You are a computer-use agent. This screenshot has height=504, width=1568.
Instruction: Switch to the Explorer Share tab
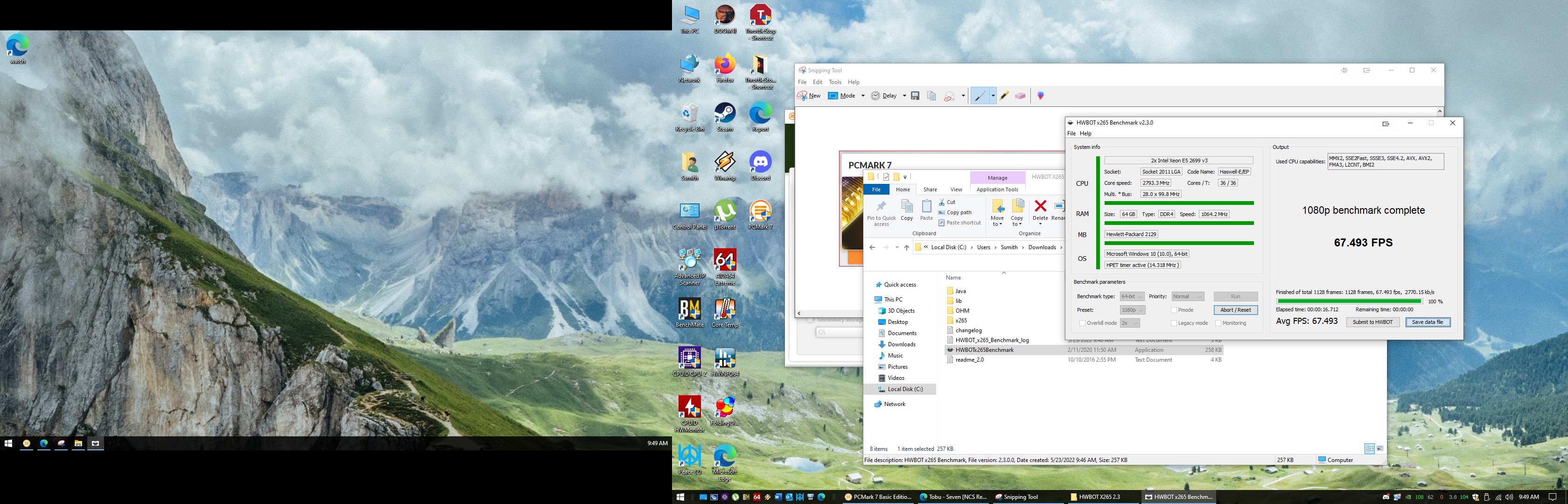pos(930,190)
